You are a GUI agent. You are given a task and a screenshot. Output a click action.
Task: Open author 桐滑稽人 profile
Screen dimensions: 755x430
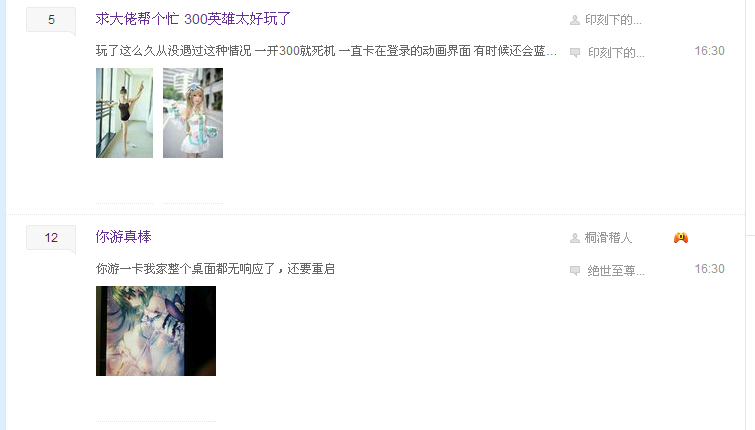click(608, 237)
